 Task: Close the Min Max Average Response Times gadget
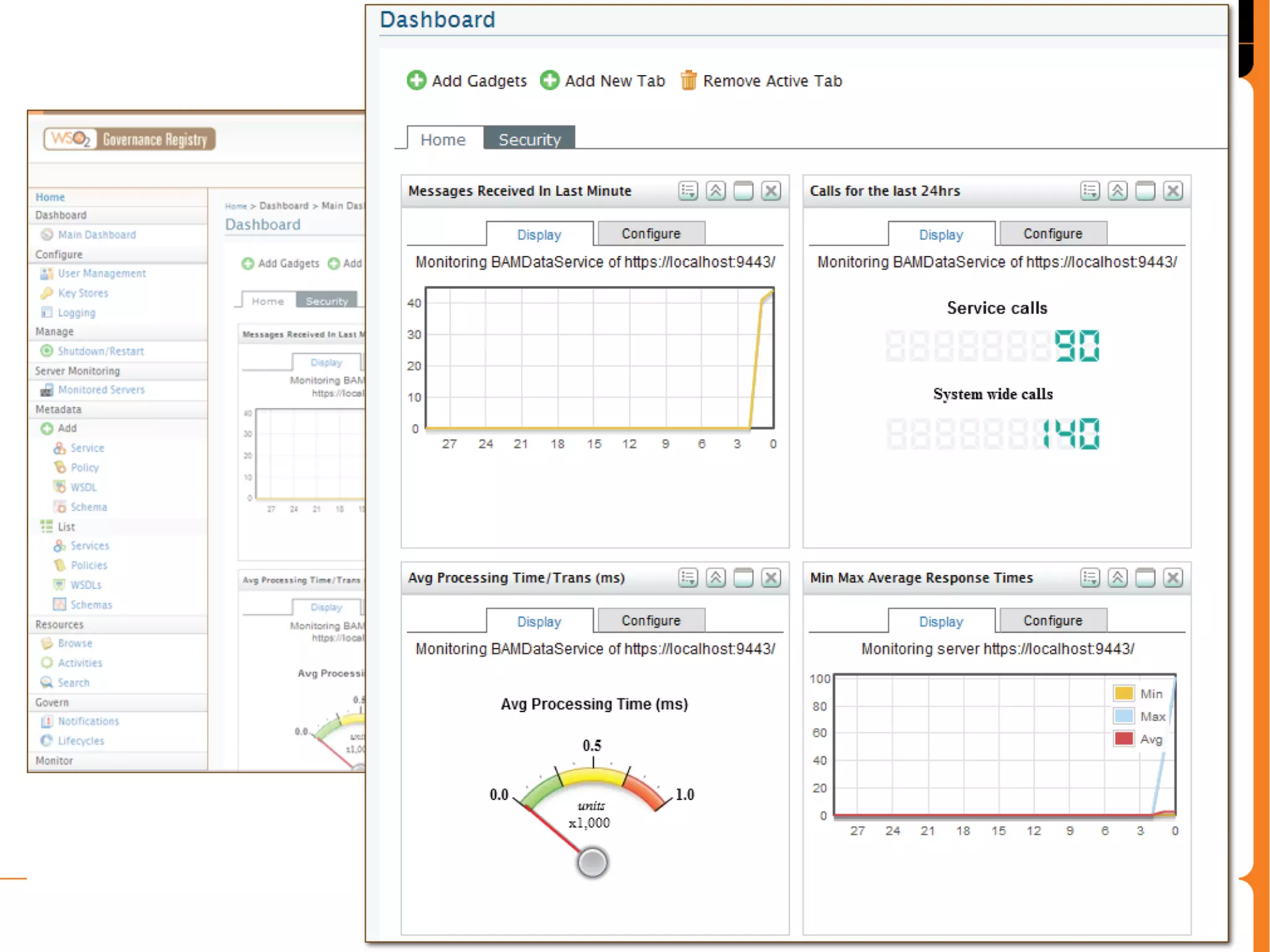point(1173,577)
